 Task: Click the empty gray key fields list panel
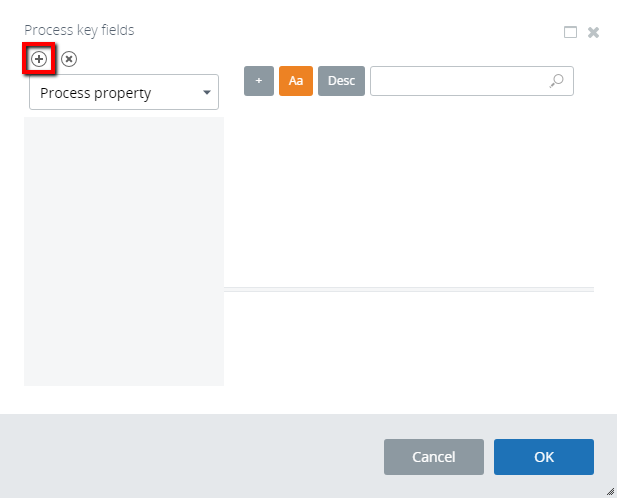tap(124, 250)
